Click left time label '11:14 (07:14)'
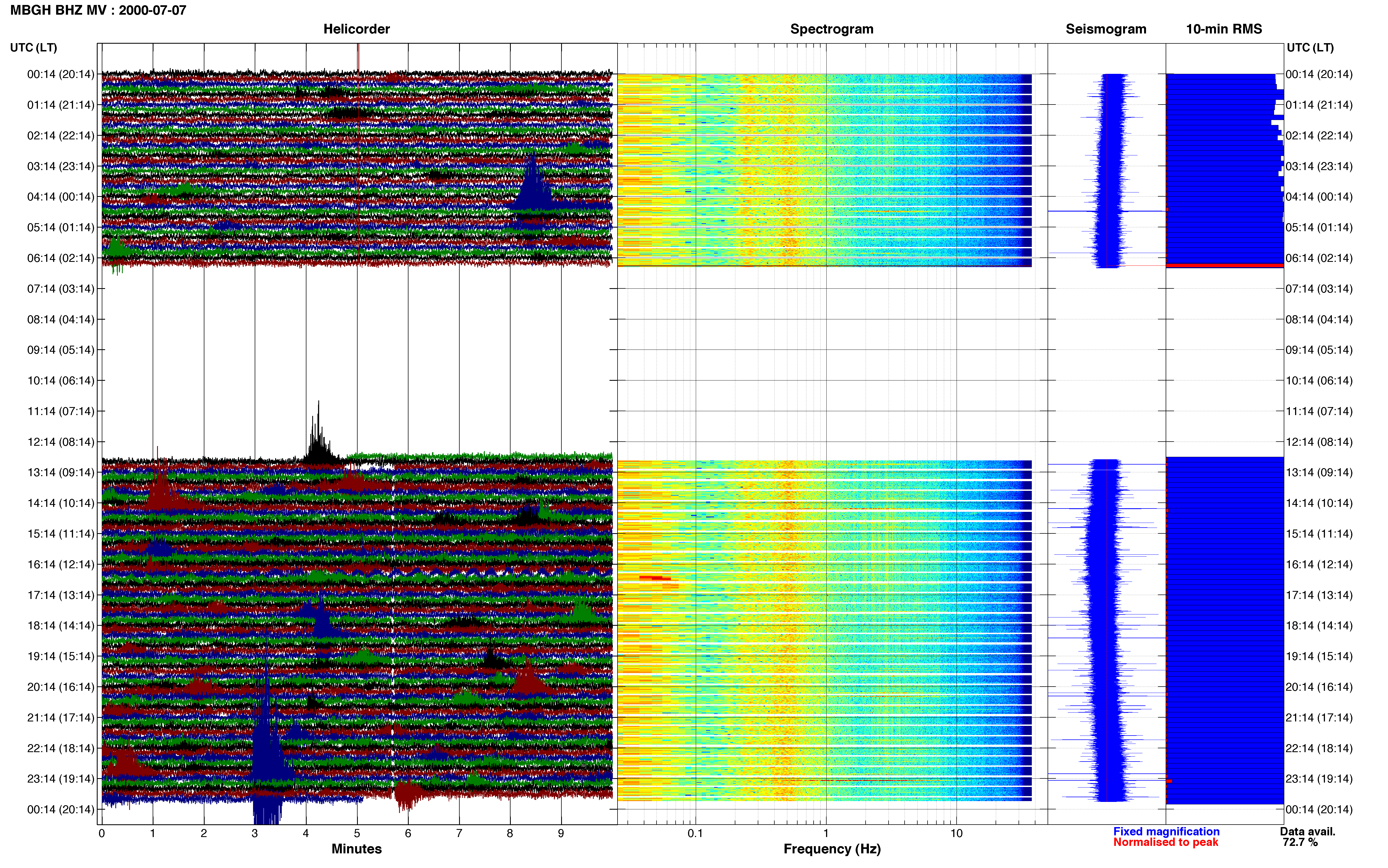Image resolution: width=1388 pixels, height=868 pixels. [x=61, y=411]
